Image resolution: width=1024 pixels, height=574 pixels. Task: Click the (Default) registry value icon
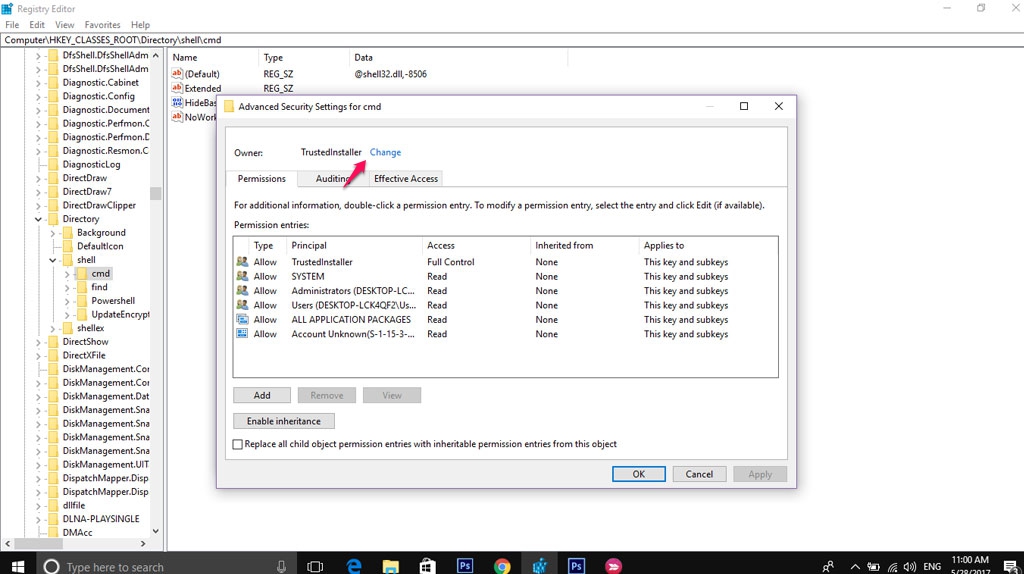point(178,74)
